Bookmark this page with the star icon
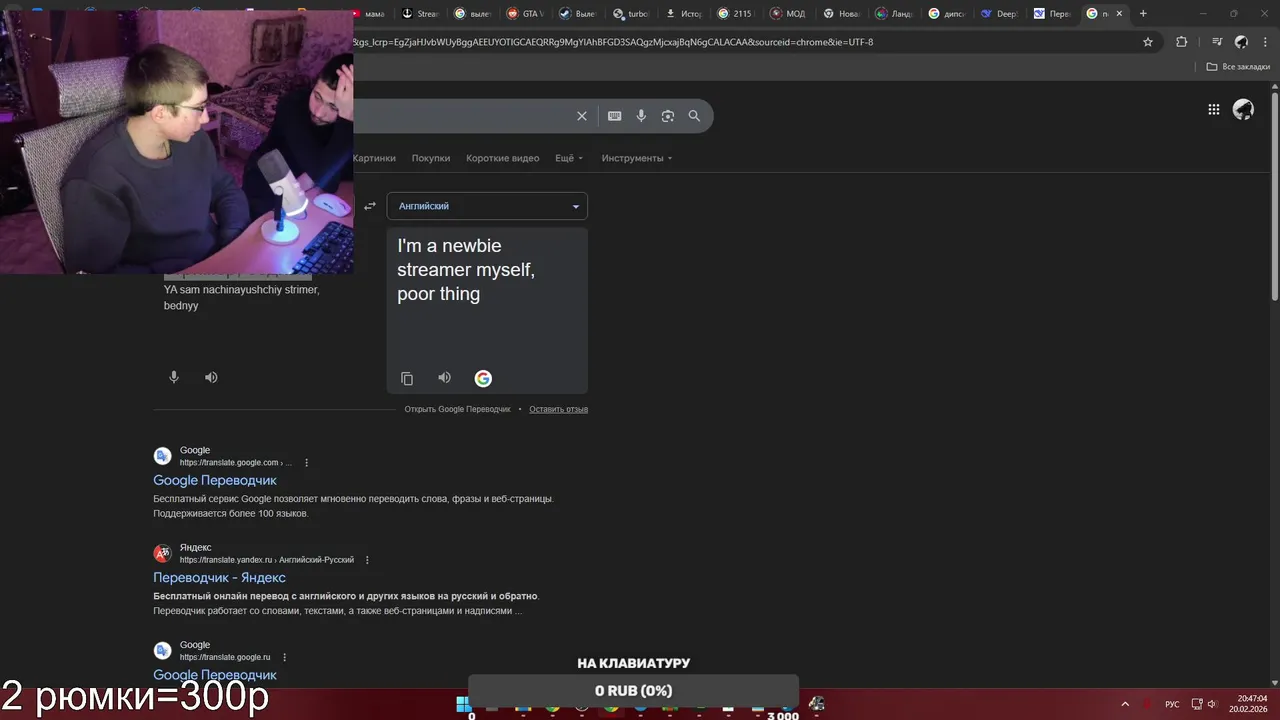 tap(1148, 42)
